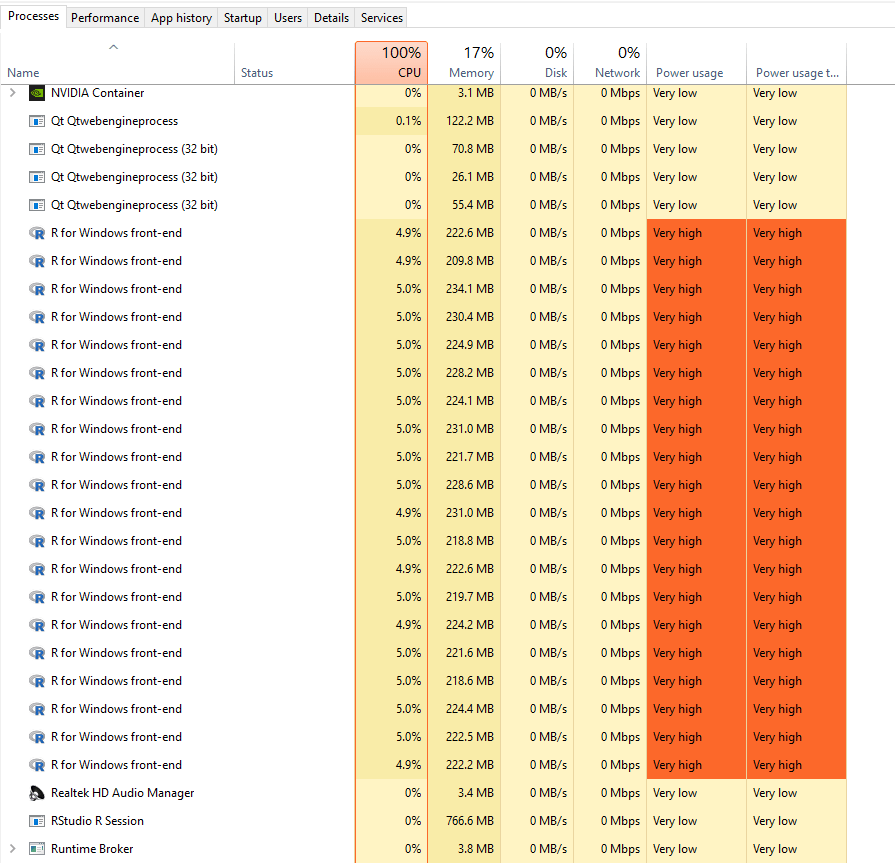Go to the Details tab
This screenshot has width=895, height=863.
click(x=331, y=17)
